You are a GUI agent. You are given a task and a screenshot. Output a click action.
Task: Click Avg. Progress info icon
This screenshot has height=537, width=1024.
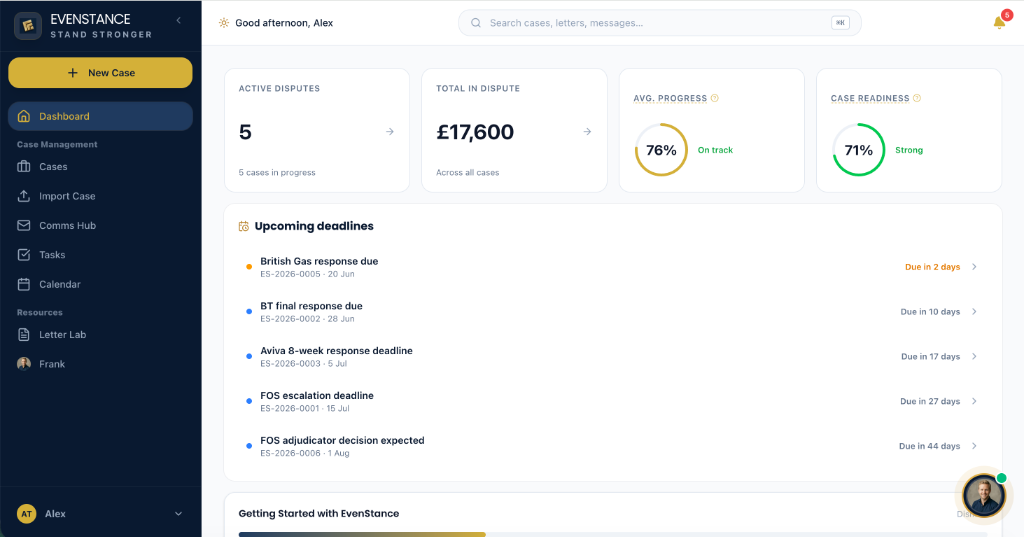tap(714, 98)
